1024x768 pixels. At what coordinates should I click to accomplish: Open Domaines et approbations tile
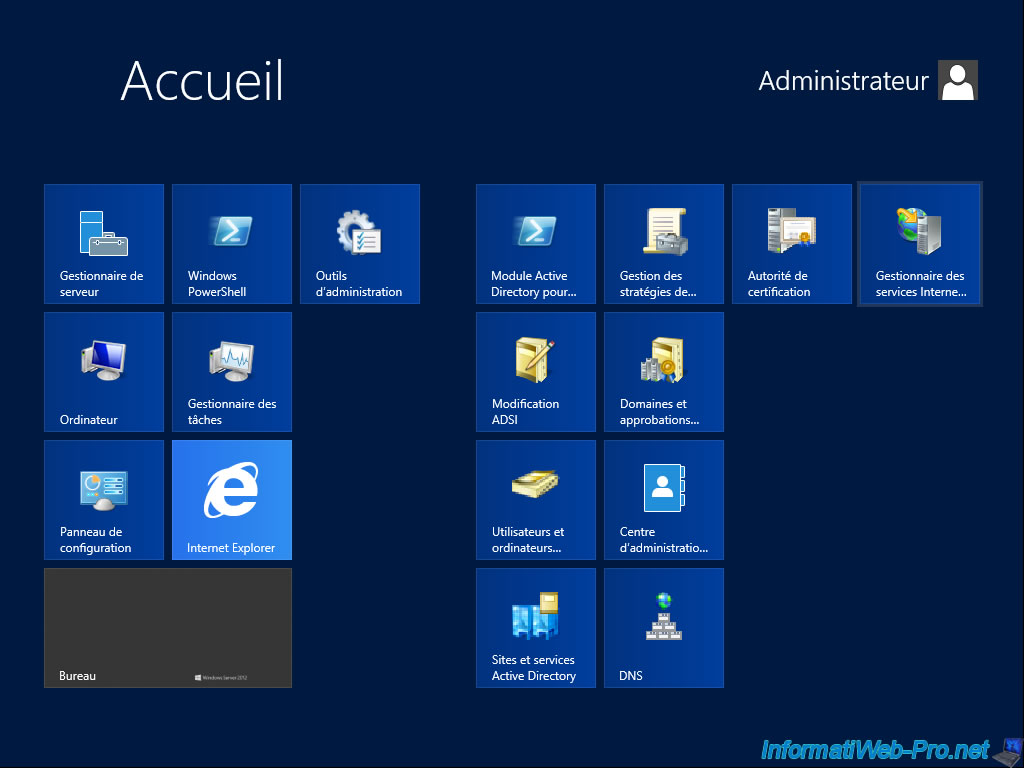point(664,372)
